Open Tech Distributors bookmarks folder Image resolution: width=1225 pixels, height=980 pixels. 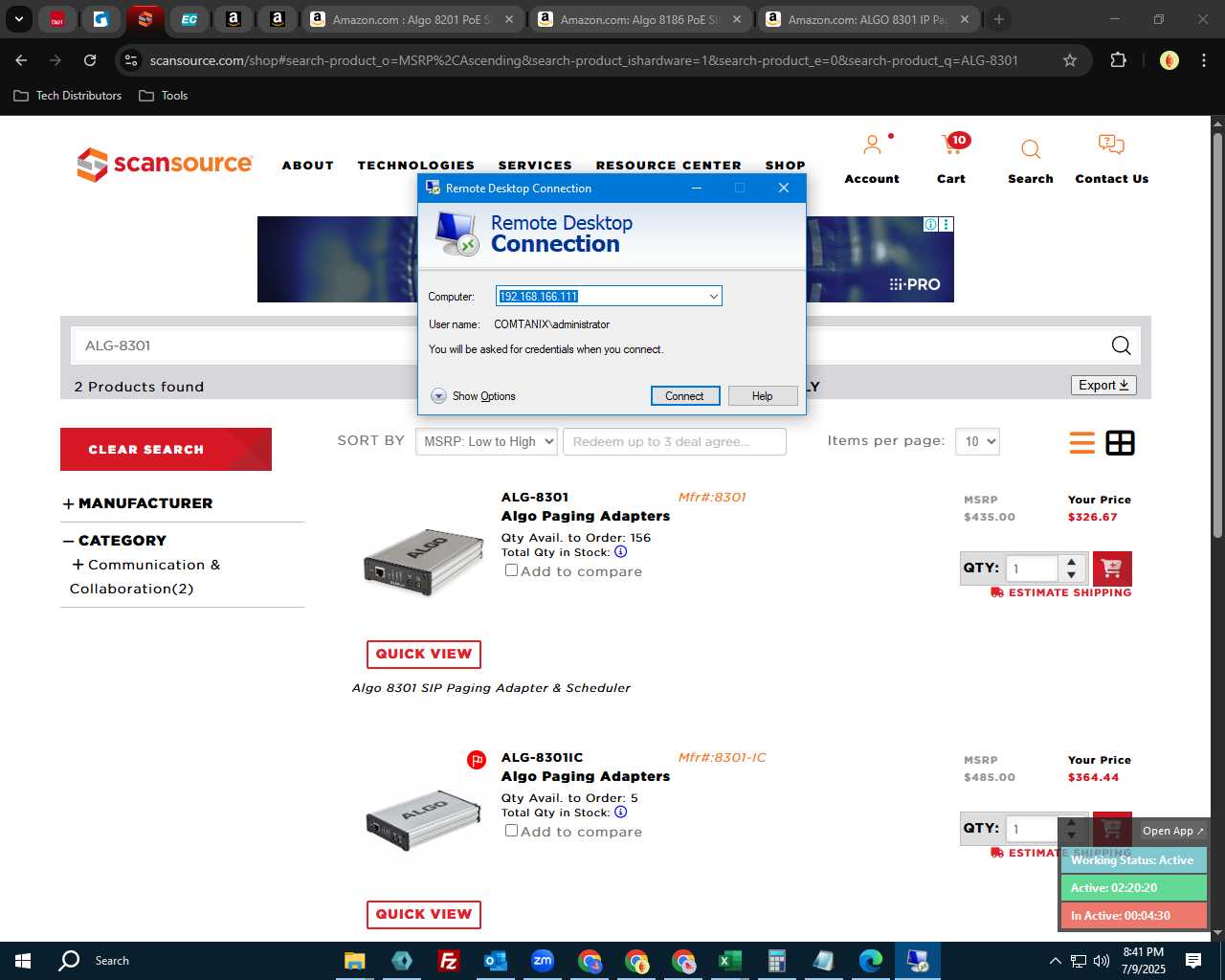tap(68, 96)
